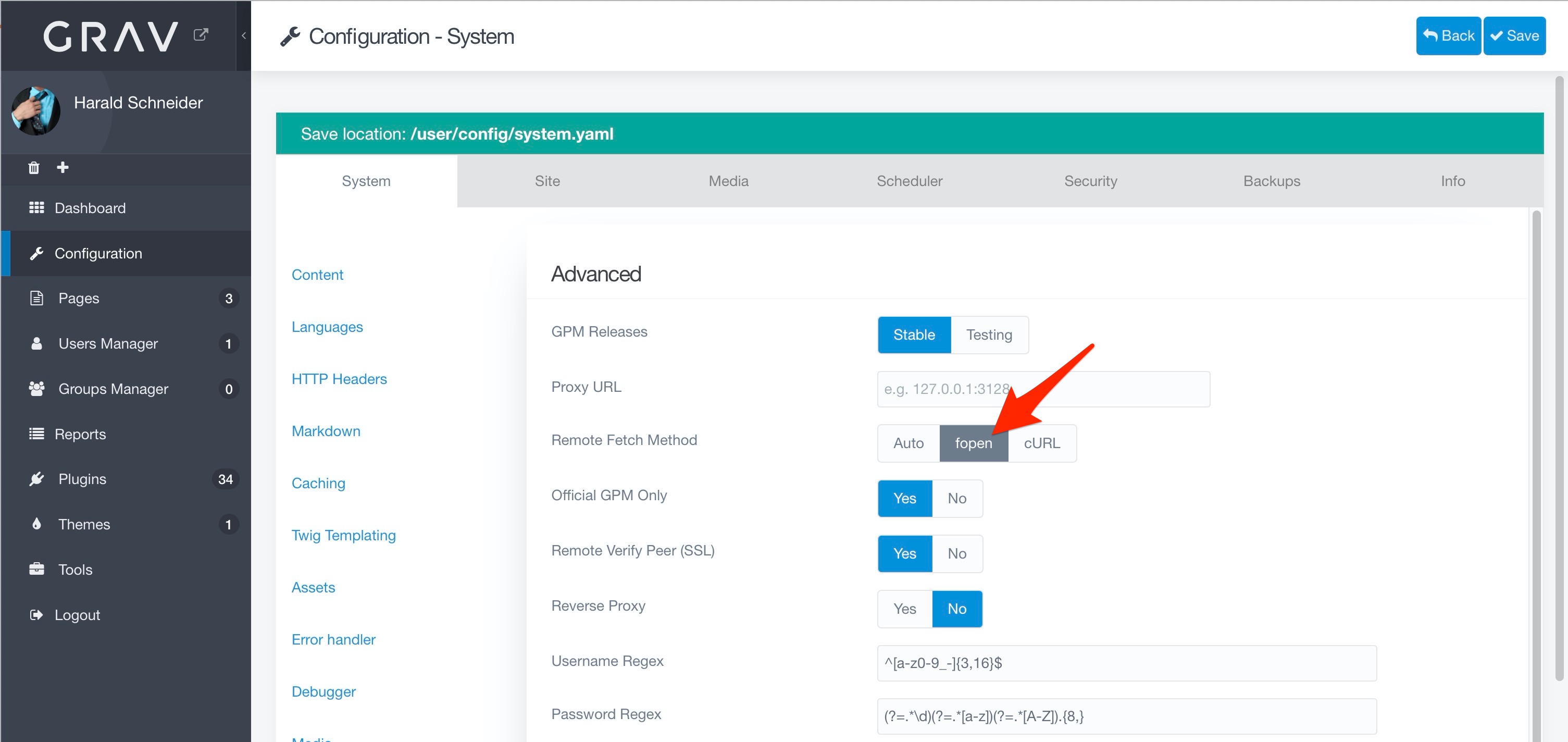Click the Pages document icon
Screen dimensions: 1568x742
point(36,298)
